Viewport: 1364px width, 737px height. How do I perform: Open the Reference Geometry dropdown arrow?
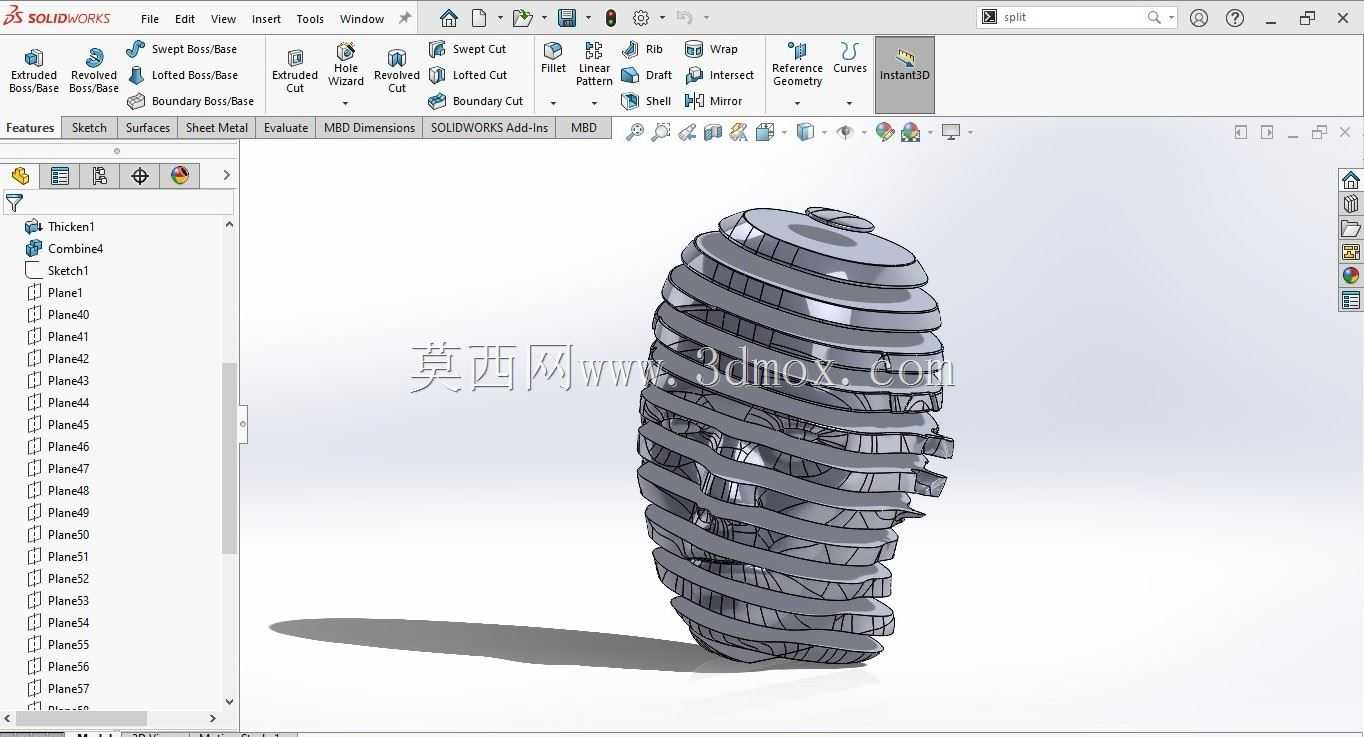(797, 103)
